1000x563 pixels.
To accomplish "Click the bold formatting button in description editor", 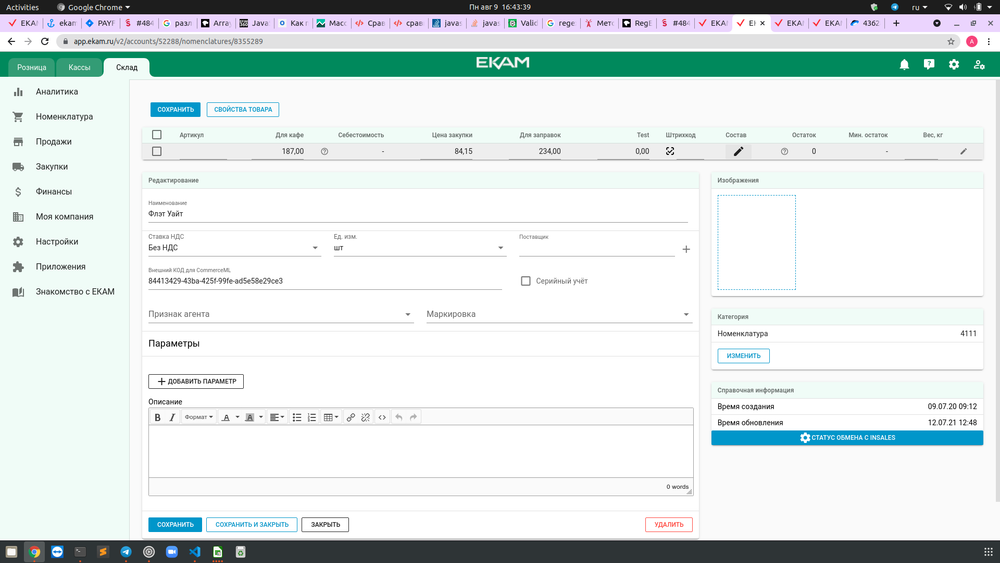I will pyautogui.click(x=157, y=417).
